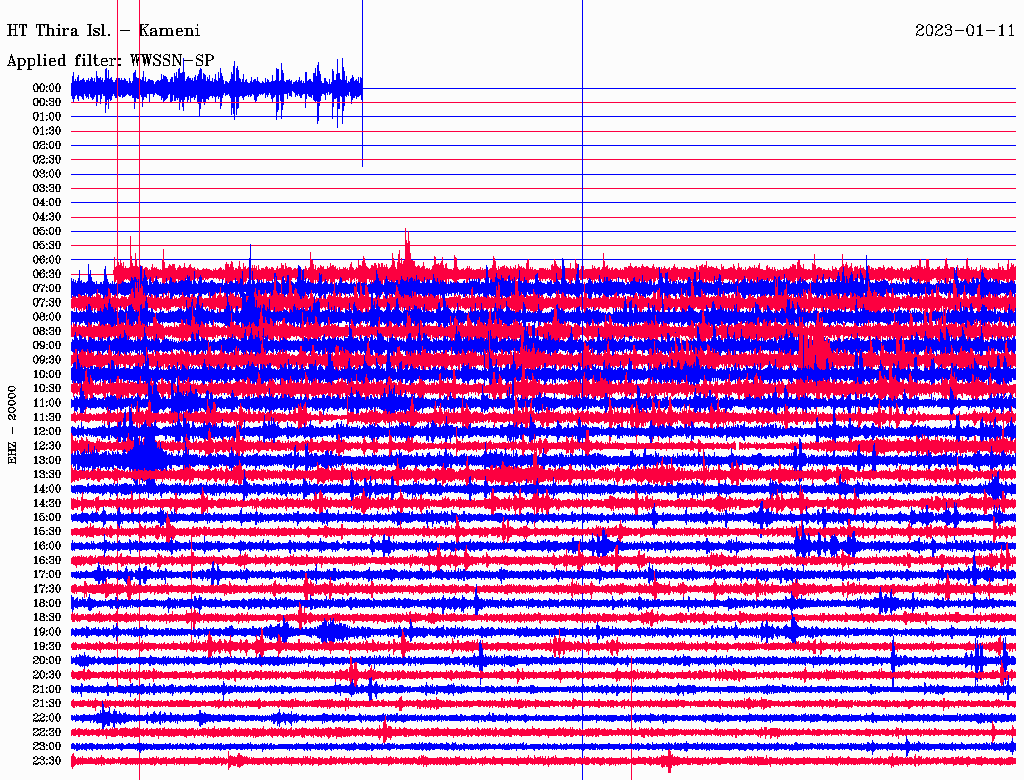The width and height of the screenshot is (1024, 780).
Task: Select the 11:00 time label
Action: tap(47, 403)
